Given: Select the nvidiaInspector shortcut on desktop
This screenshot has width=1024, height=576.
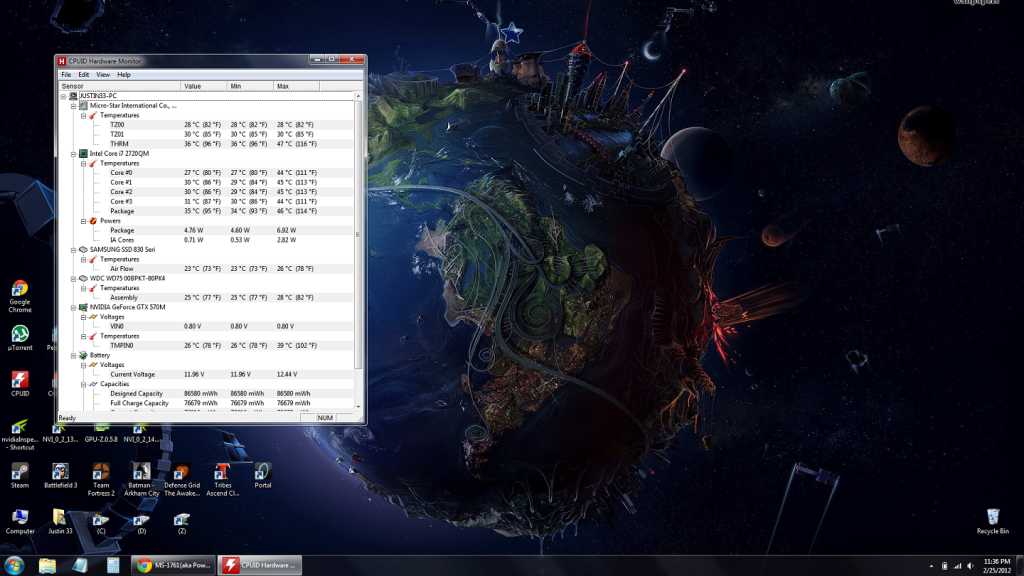Looking at the screenshot, I should (x=20, y=434).
